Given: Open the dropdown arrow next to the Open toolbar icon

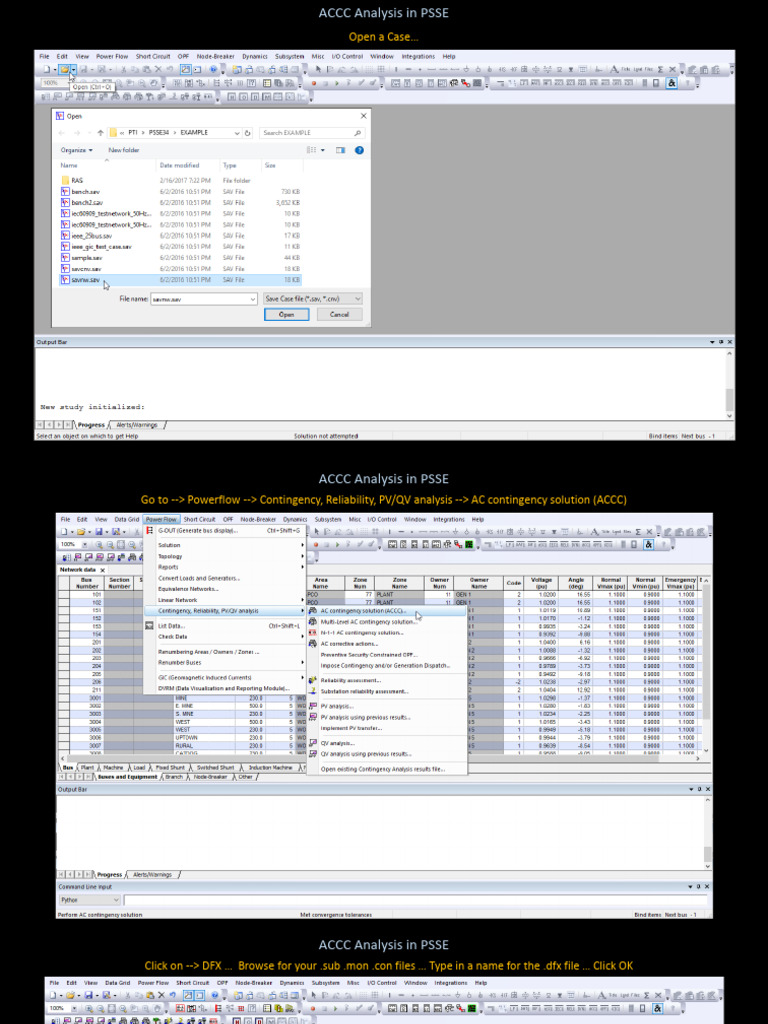Looking at the screenshot, I should pos(74,69).
